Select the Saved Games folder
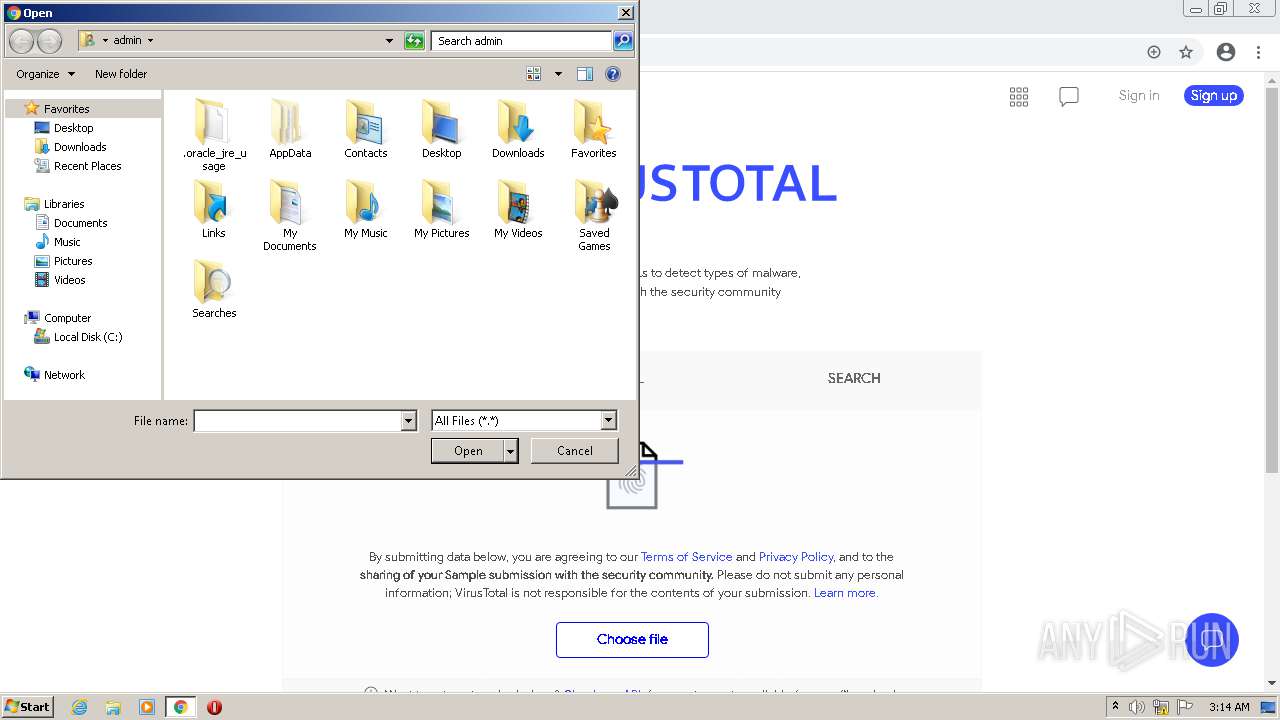The width and height of the screenshot is (1280, 720). click(594, 214)
